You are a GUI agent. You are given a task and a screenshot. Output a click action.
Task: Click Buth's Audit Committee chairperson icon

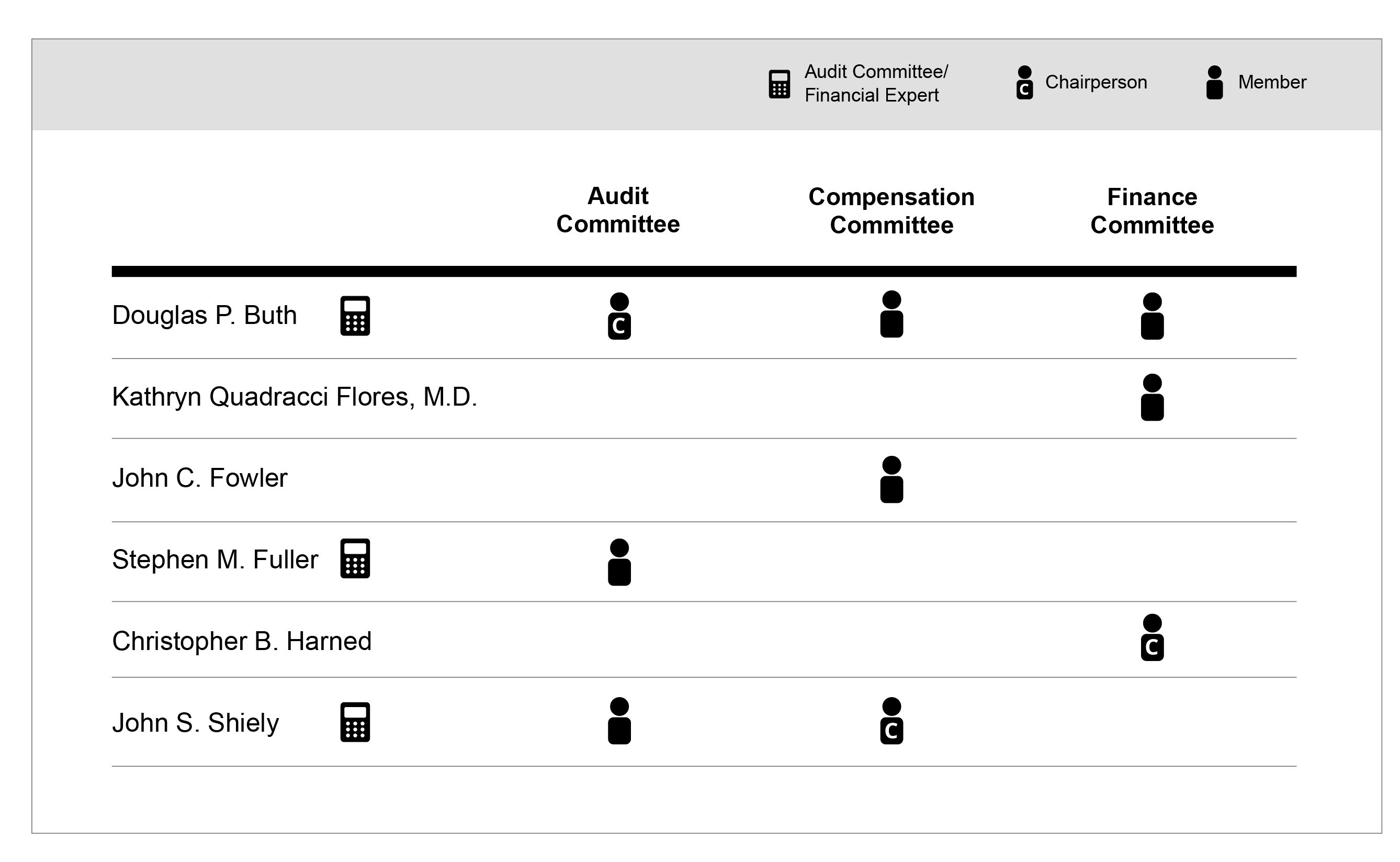click(x=619, y=317)
